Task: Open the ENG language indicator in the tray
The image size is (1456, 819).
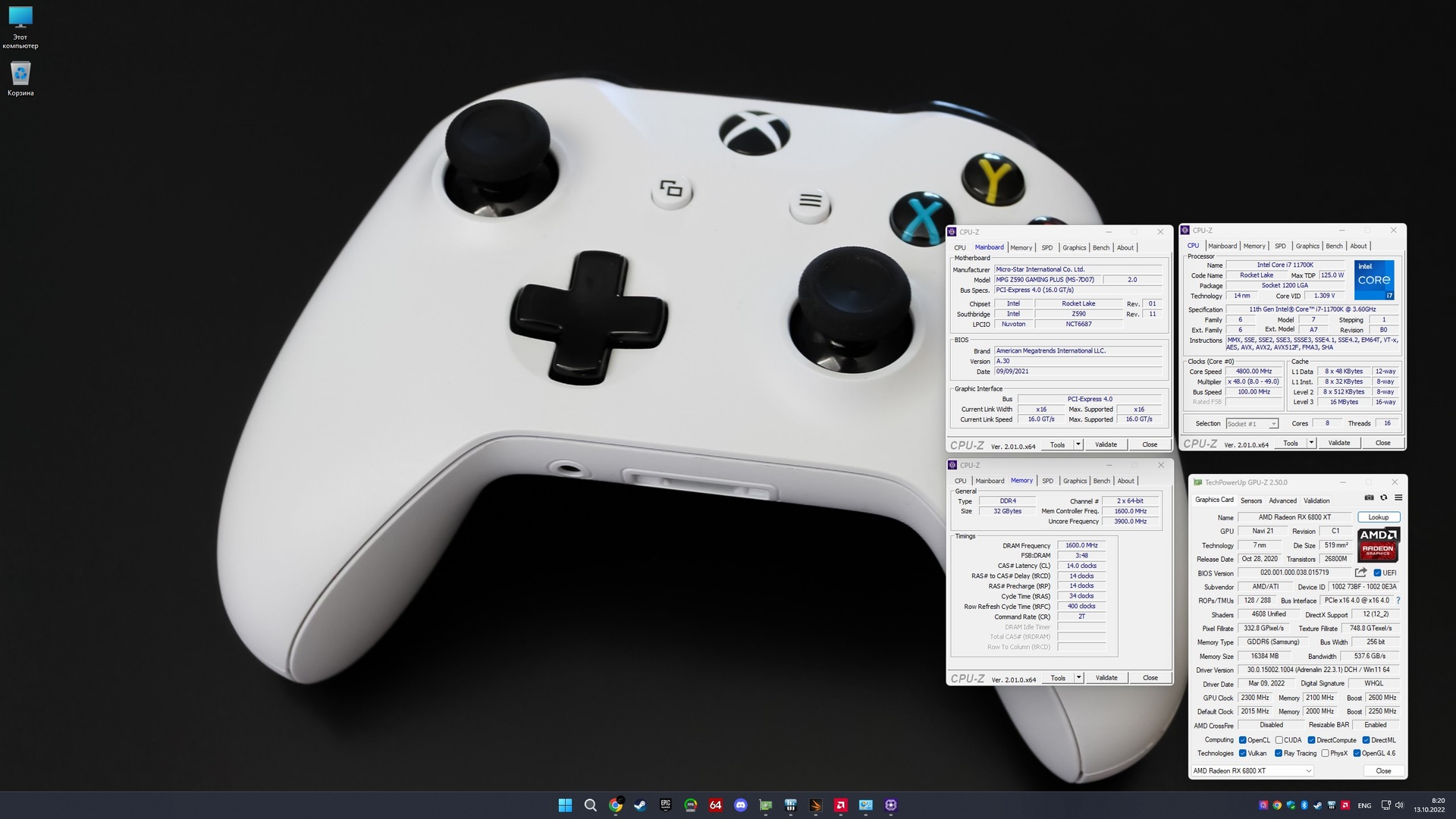Action: click(1364, 805)
